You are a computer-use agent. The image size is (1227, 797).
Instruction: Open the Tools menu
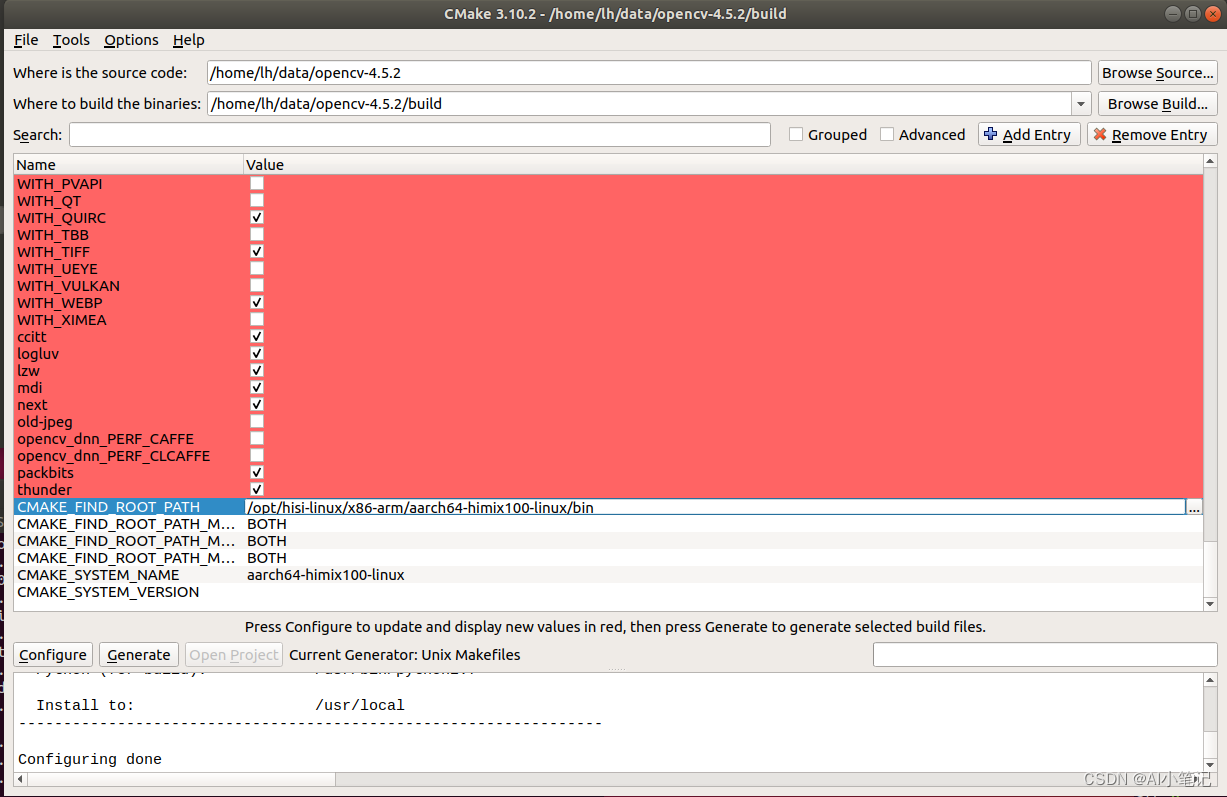pyautogui.click(x=71, y=40)
